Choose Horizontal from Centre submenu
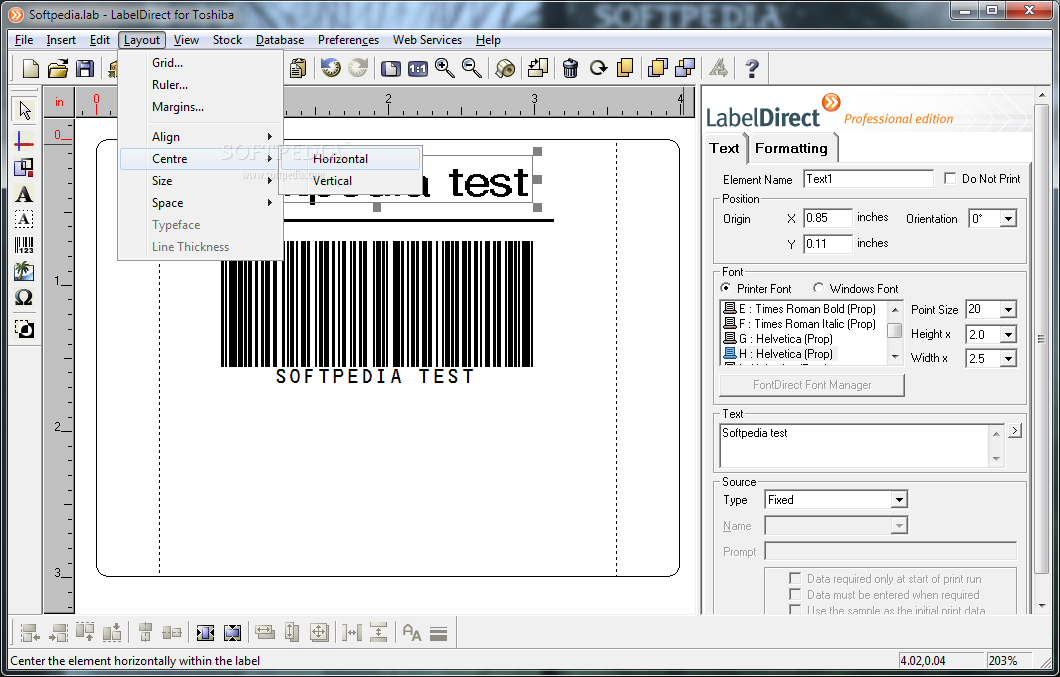1060x677 pixels. click(350, 159)
